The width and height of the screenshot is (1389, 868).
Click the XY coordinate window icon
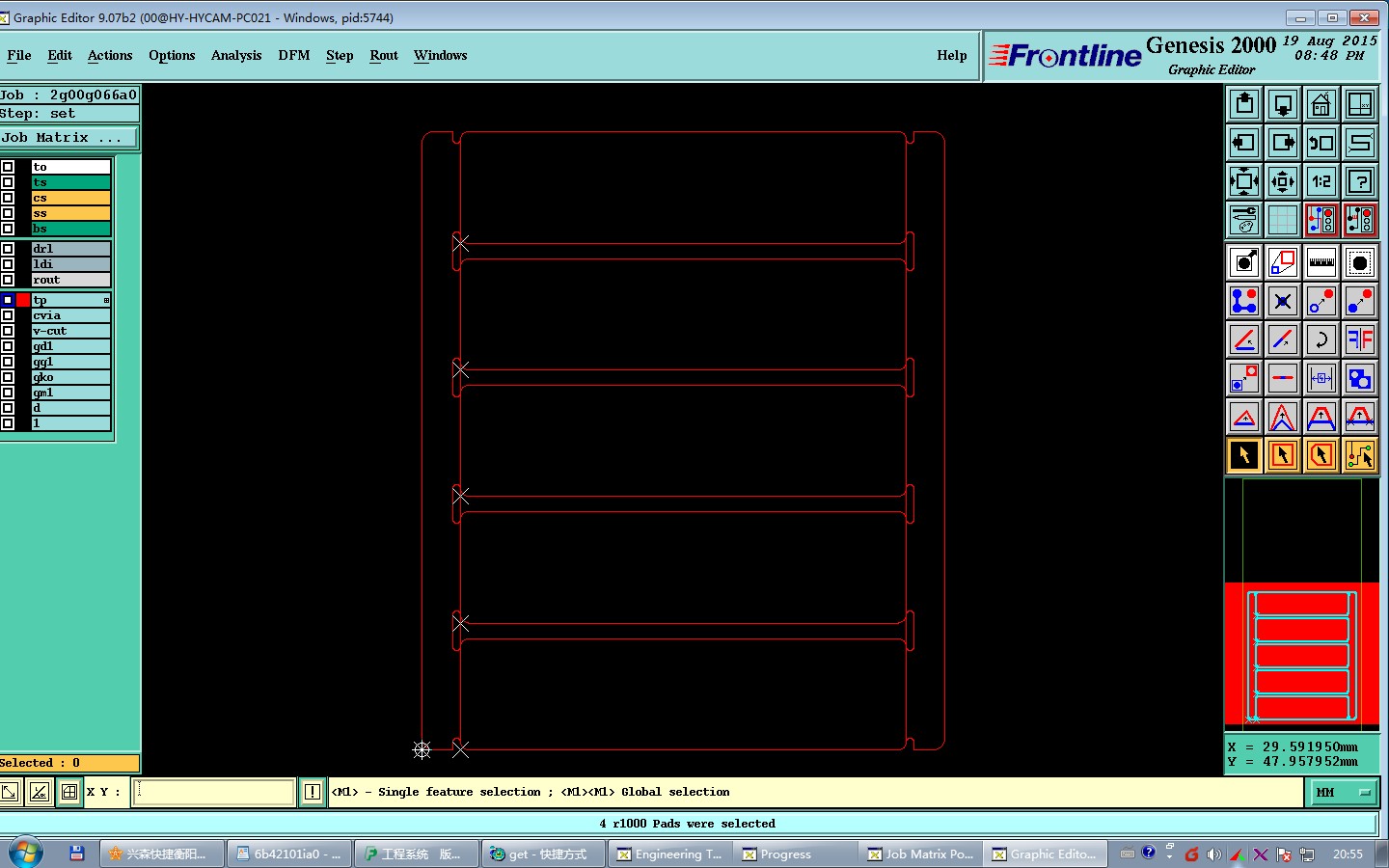[1360, 104]
